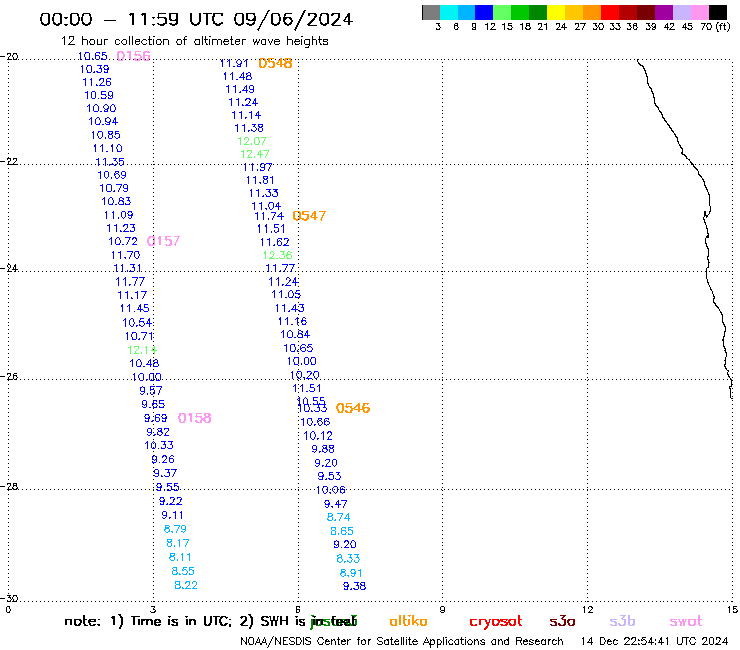
Task: Click the wave height value '11.43'
Action: (289, 308)
